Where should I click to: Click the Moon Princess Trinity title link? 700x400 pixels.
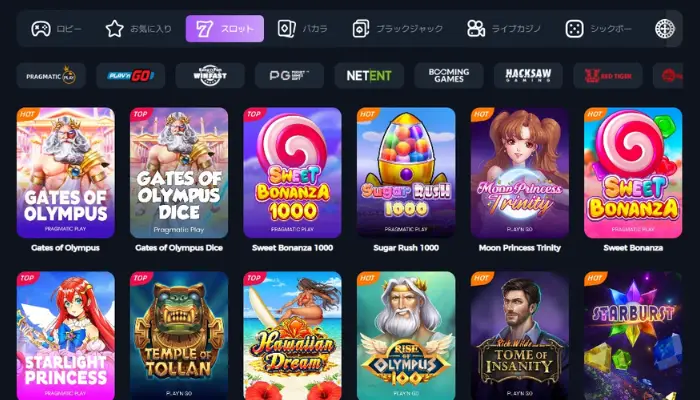(x=520, y=248)
